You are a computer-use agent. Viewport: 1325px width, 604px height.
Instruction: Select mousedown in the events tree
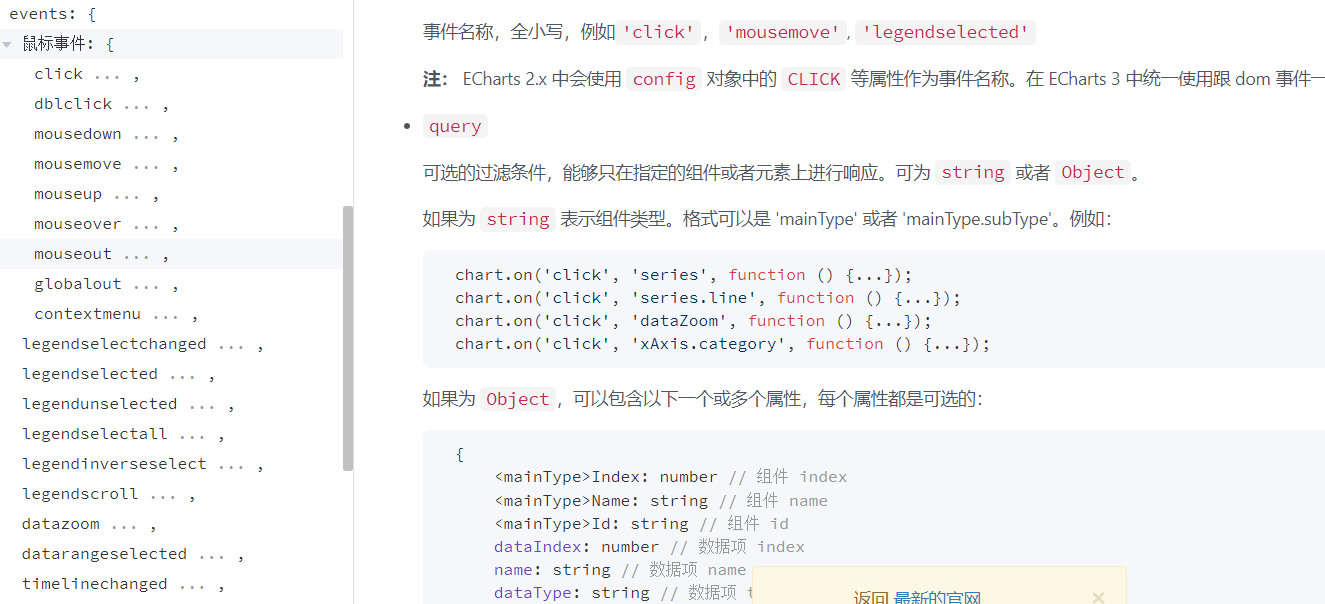point(77,134)
